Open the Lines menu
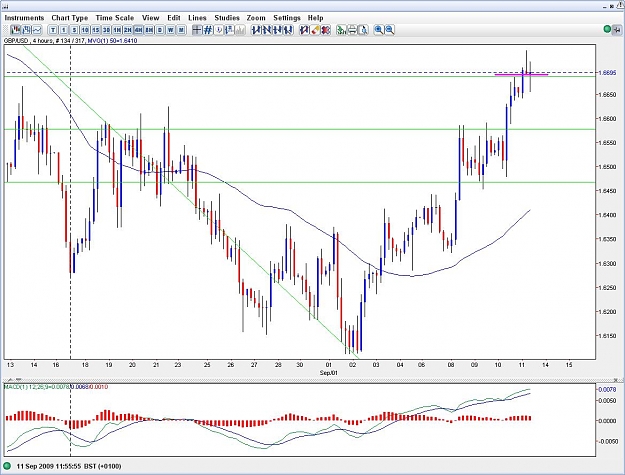Screen dimensions: 625x475 197,18
